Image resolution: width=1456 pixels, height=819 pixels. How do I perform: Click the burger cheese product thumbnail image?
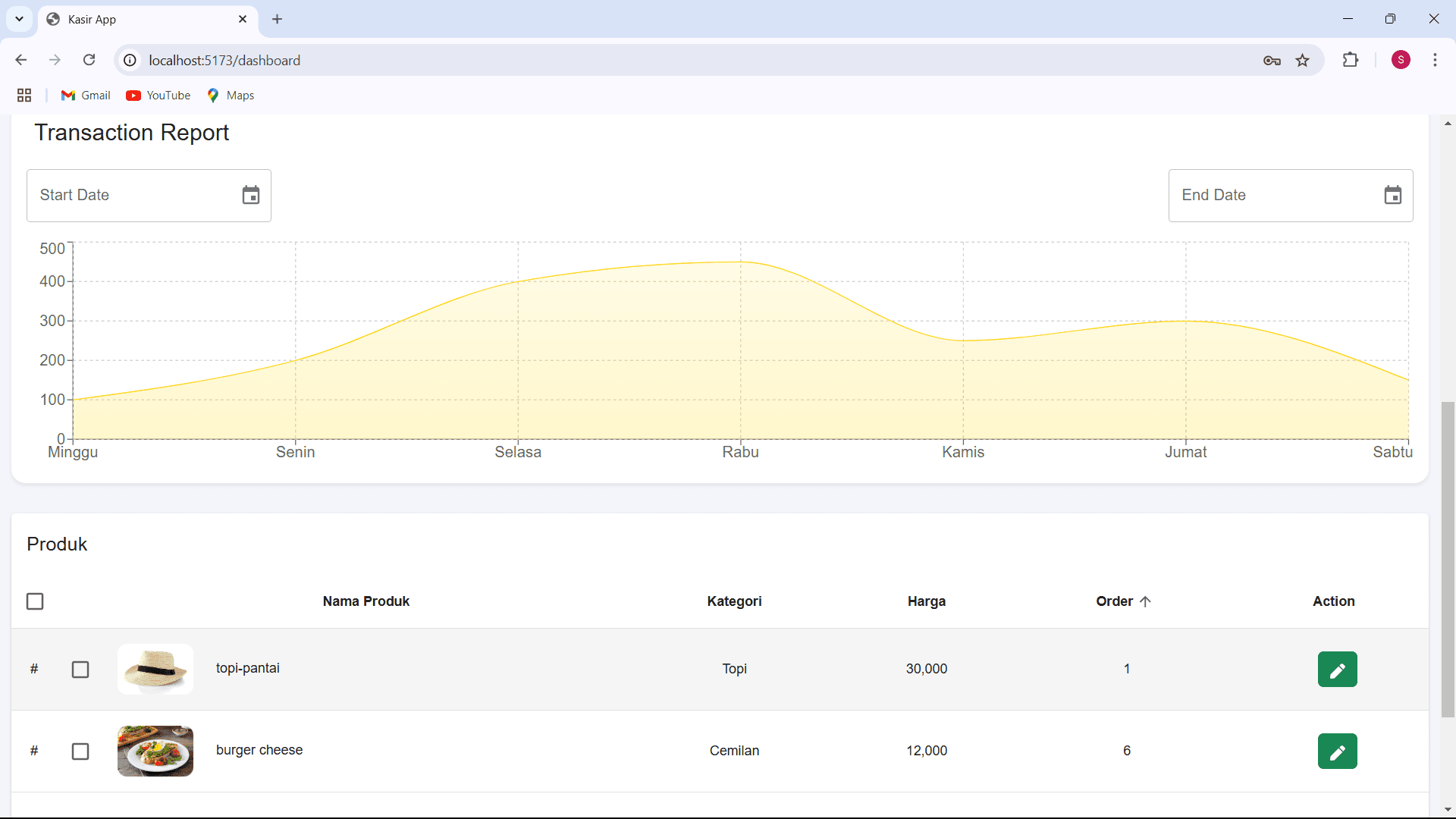[154, 751]
